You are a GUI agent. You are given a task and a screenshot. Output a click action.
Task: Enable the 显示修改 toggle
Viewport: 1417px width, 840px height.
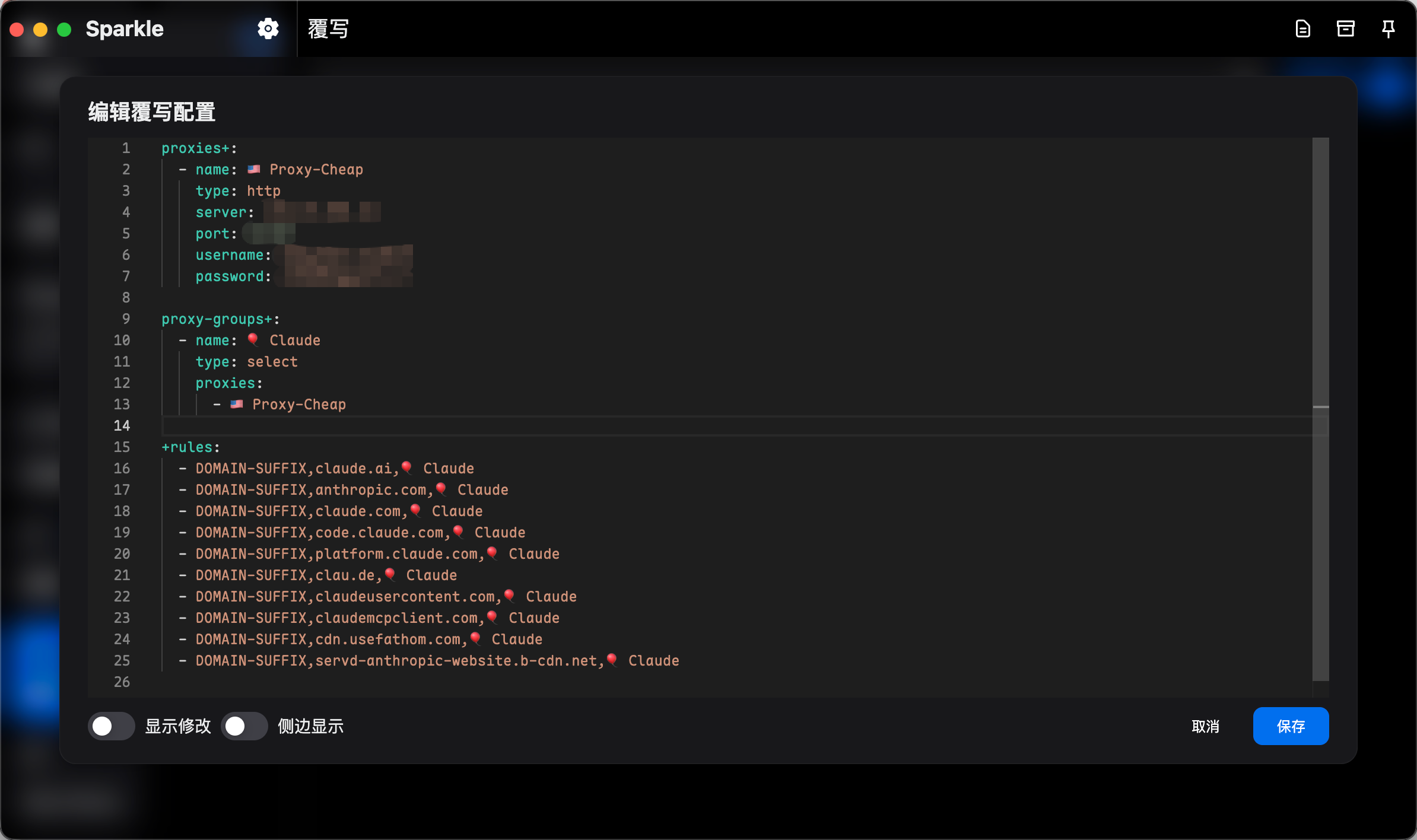click(x=111, y=726)
